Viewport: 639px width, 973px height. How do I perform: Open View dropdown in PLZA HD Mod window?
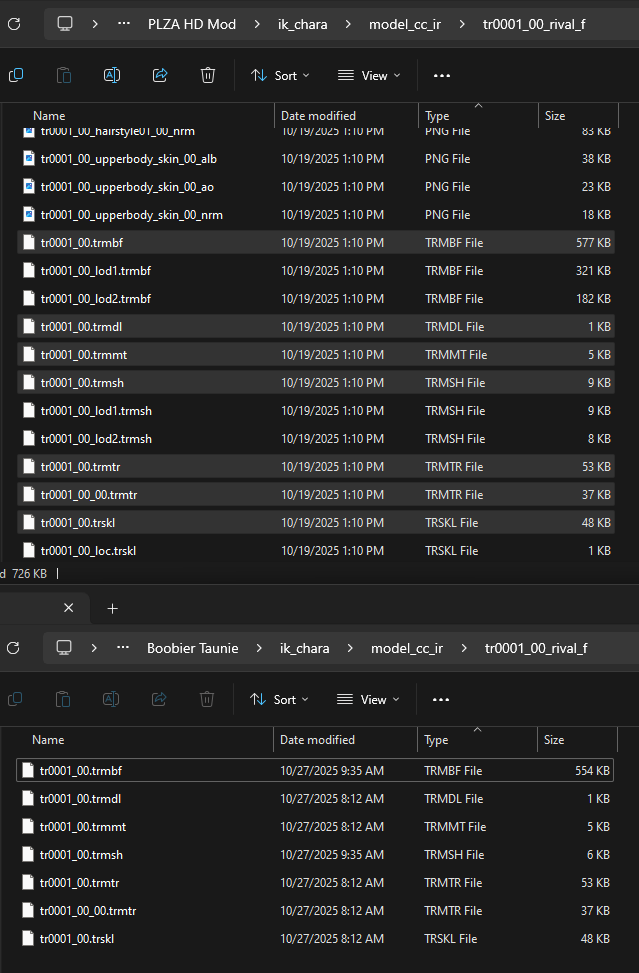click(369, 76)
